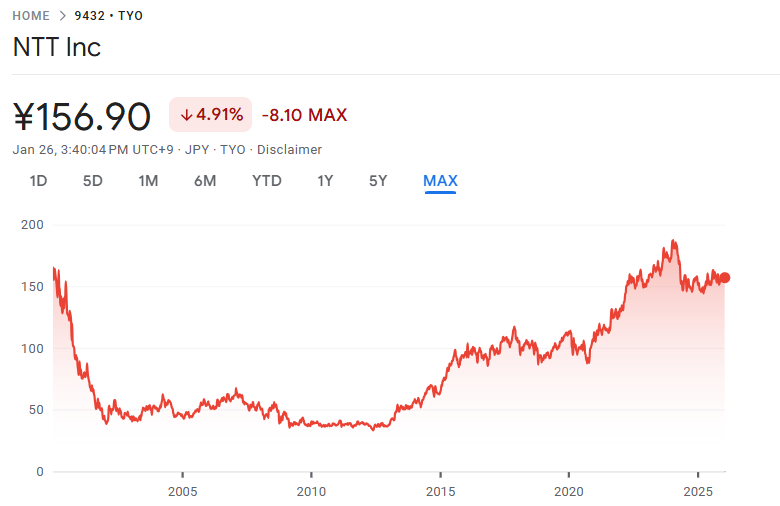Click the HOME breadcrumb link
This screenshot has height=506, width=780.
pyautogui.click(x=31, y=16)
